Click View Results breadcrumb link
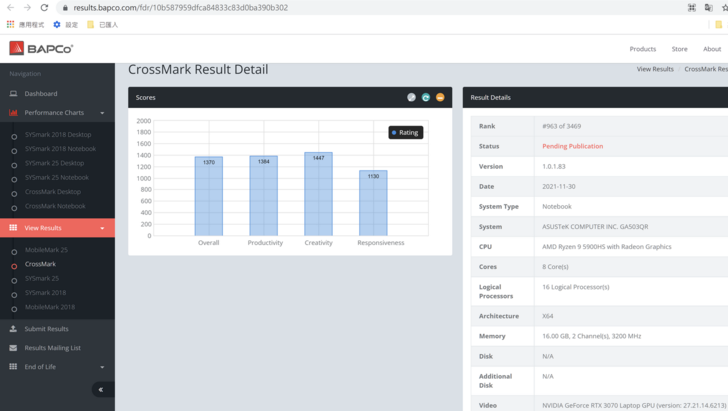 coord(655,69)
